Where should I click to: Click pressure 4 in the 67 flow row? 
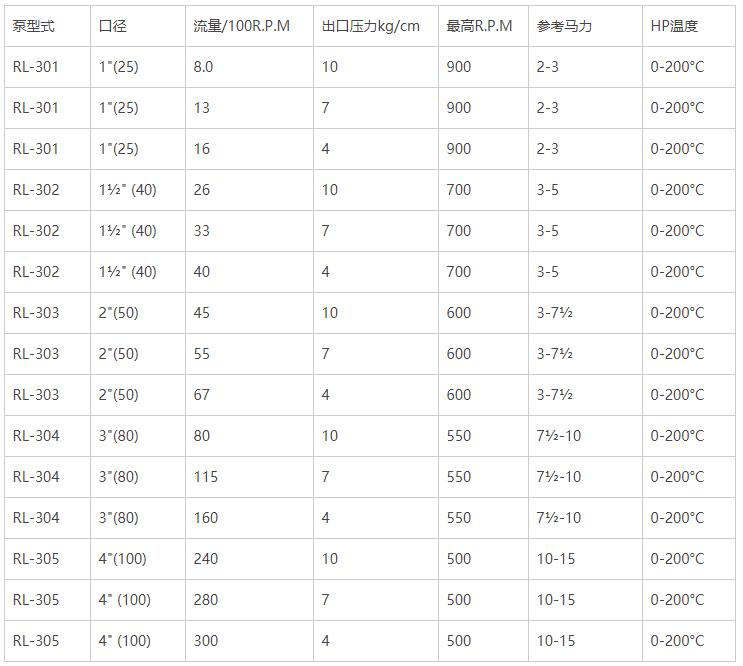(326, 395)
